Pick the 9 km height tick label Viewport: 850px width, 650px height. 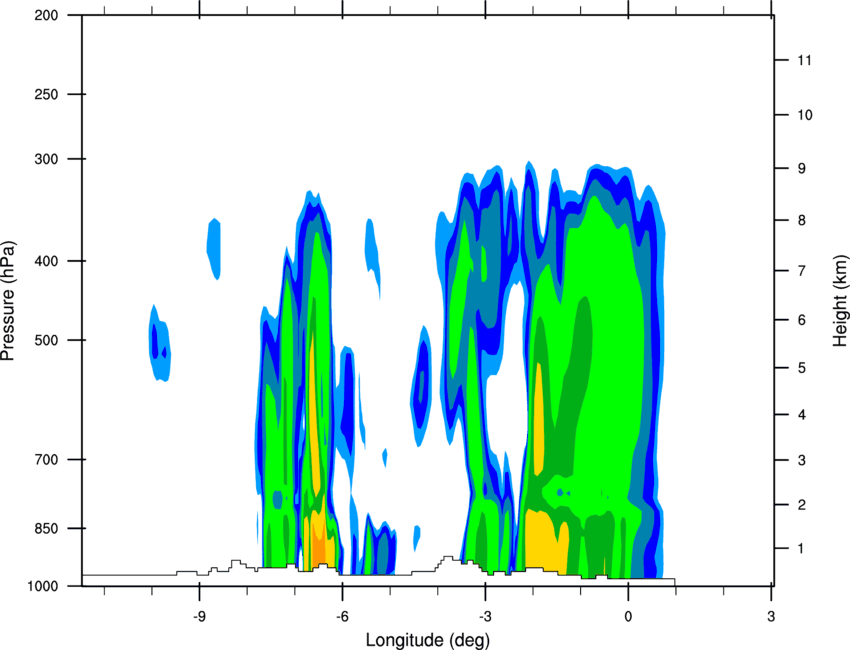pyautogui.click(x=802, y=169)
